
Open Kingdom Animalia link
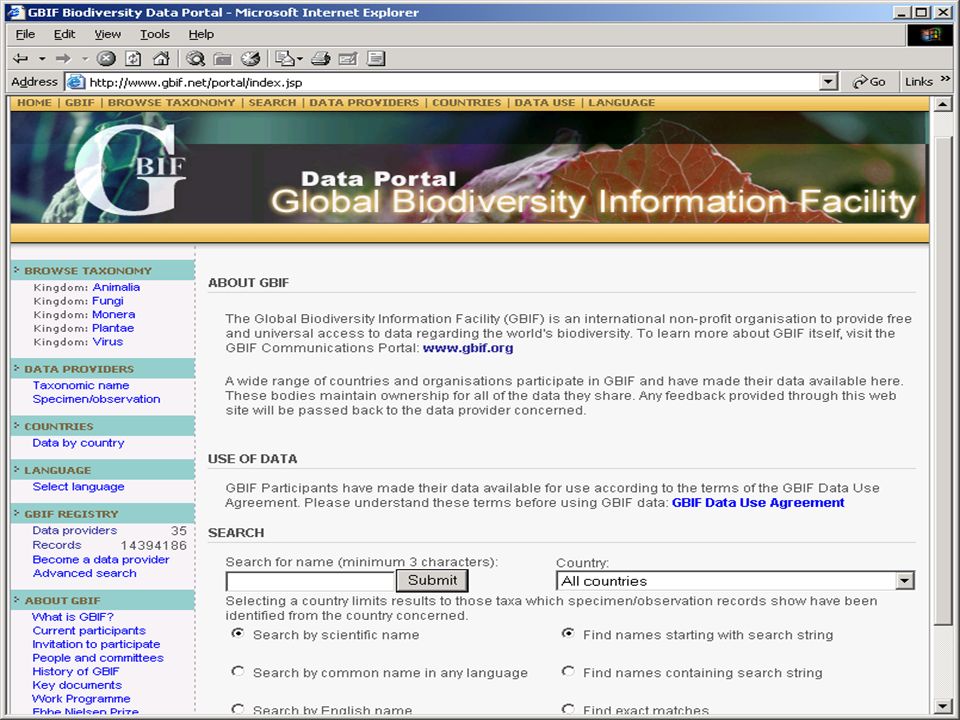(116, 287)
